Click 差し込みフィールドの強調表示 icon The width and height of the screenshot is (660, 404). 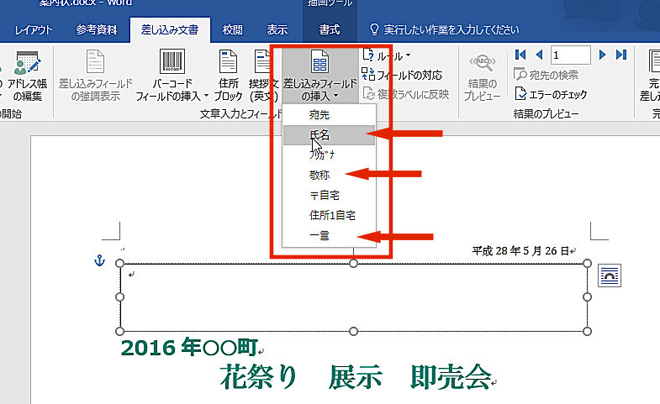(x=95, y=61)
